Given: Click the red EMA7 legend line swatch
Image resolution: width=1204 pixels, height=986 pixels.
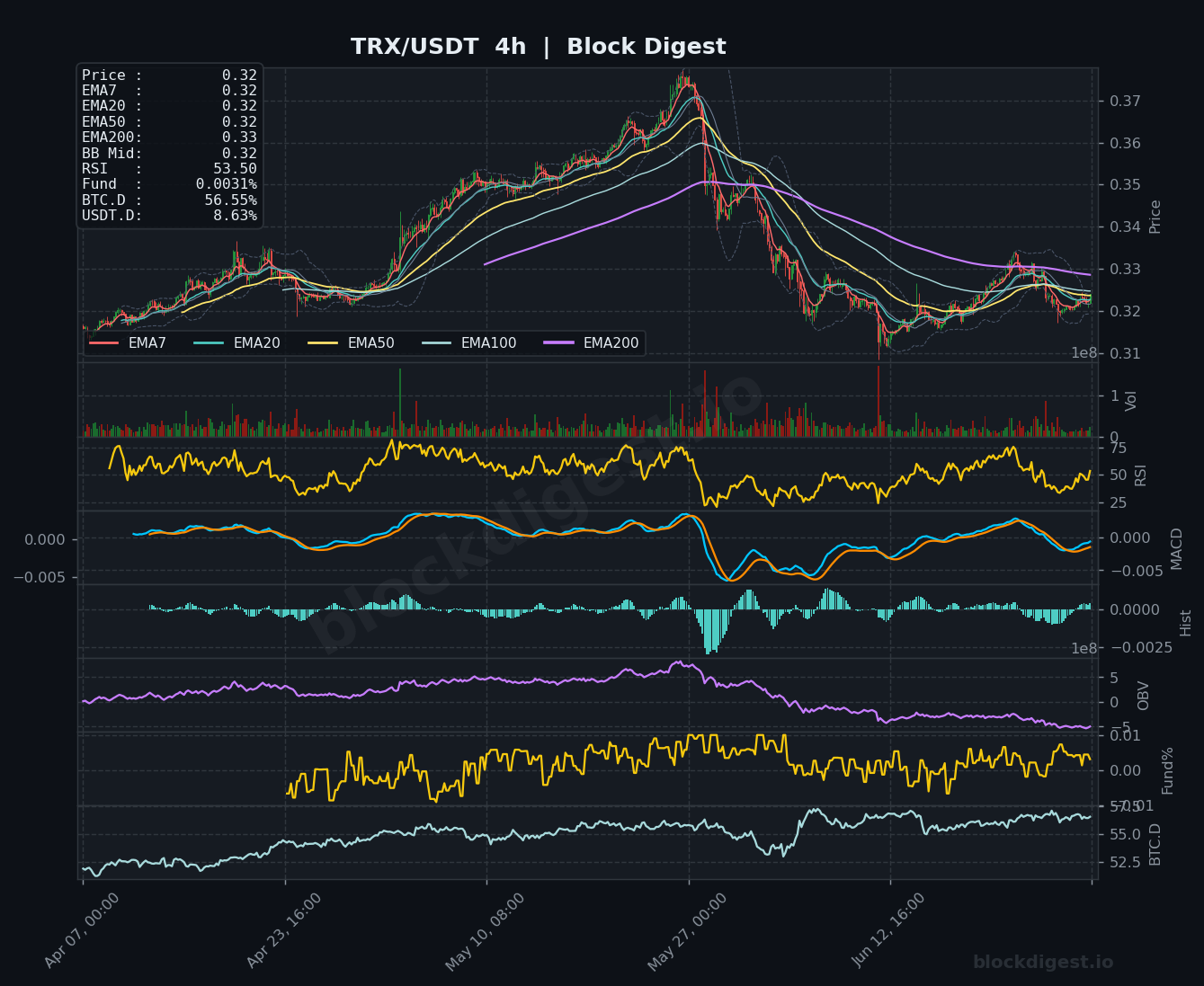Looking at the screenshot, I should [103, 342].
